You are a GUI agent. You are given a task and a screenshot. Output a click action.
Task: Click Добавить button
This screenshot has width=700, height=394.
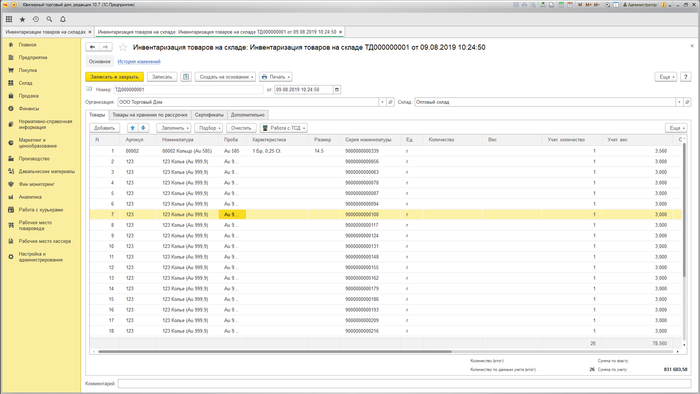[104, 128]
